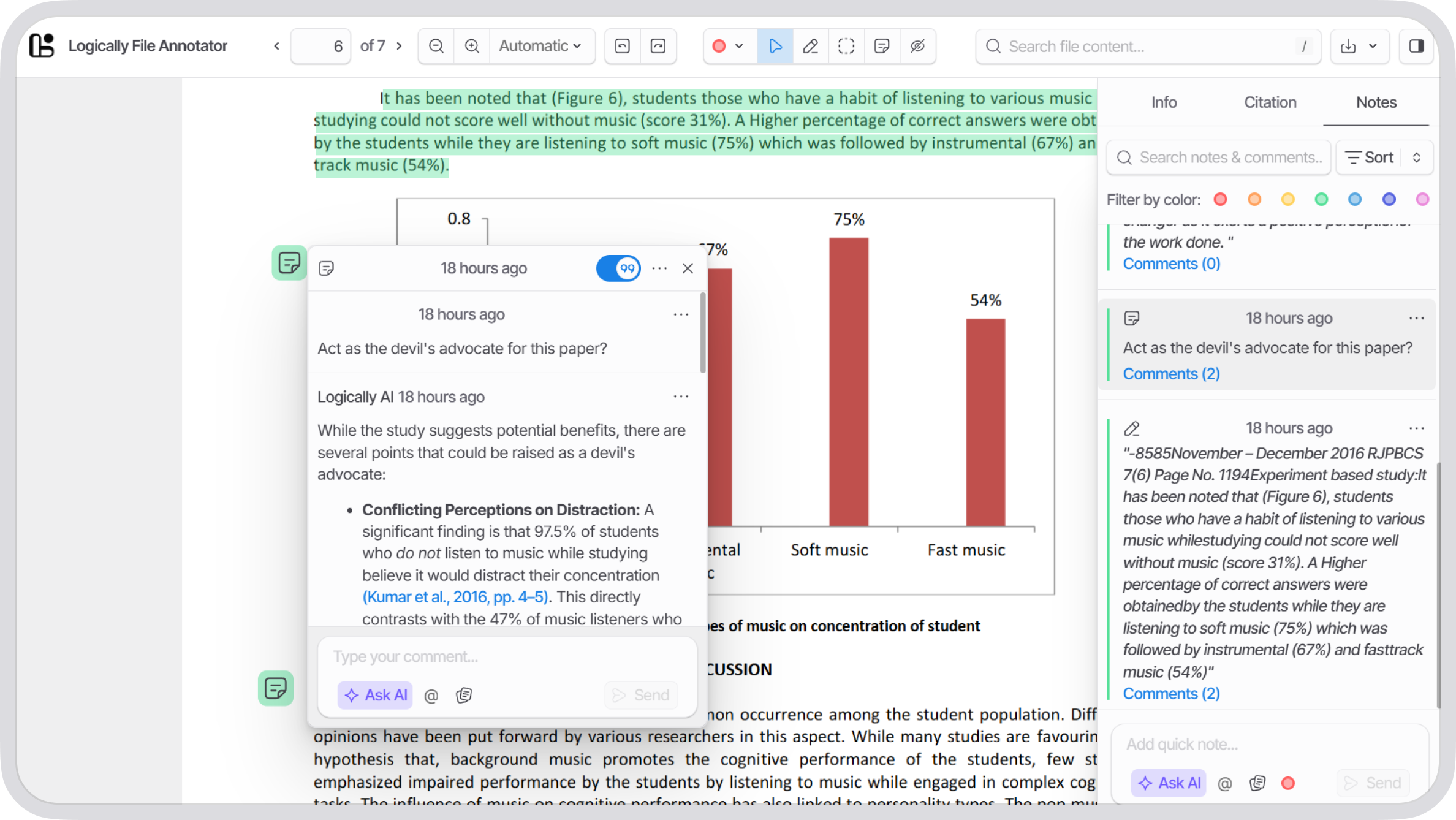The width and height of the screenshot is (1456, 820).
Task: Open Comments (2) under devil's advocate note
Action: pos(1171,374)
